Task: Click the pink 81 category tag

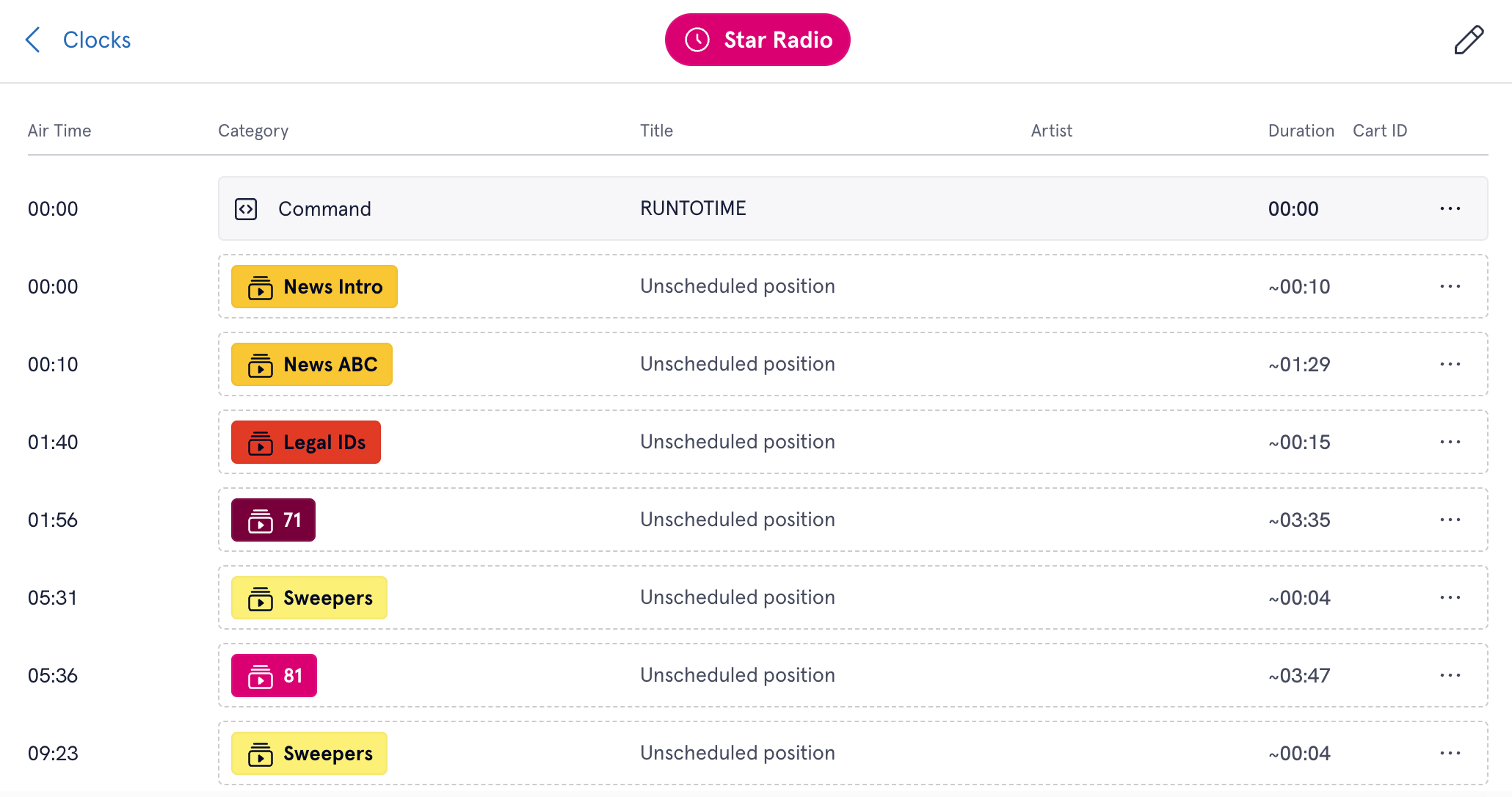Action: point(274,676)
